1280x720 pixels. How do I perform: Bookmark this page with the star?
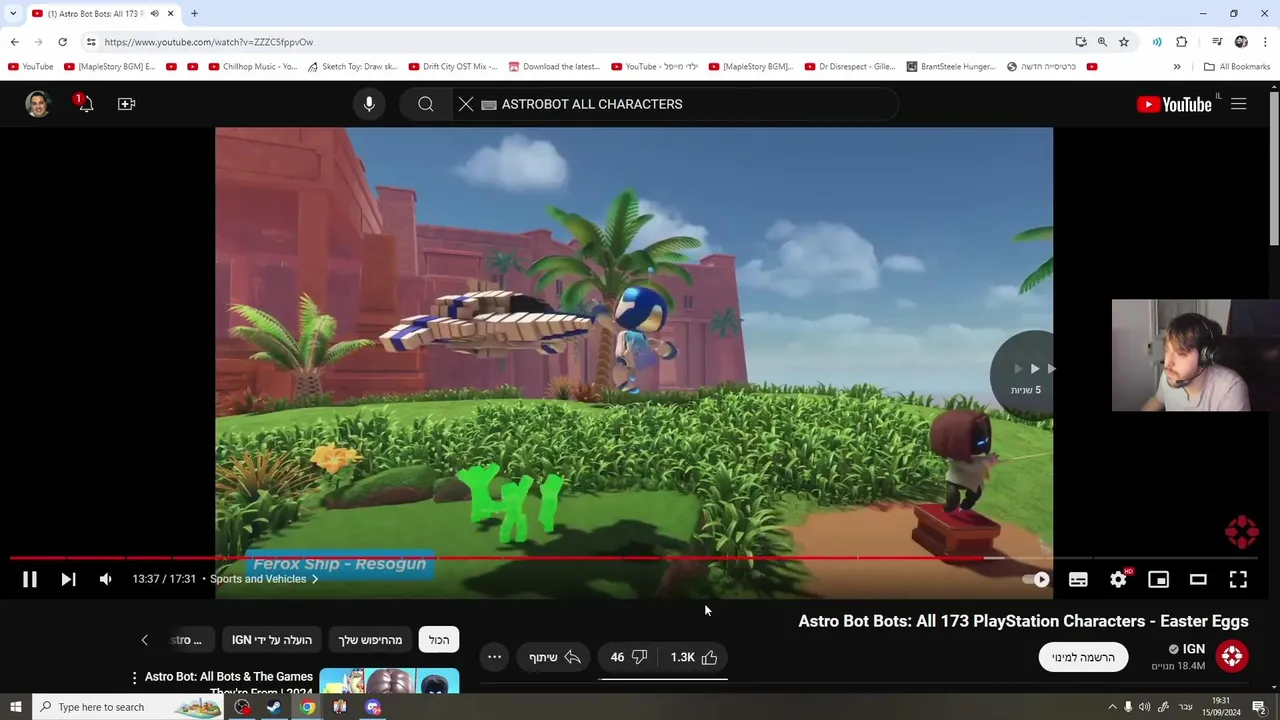pyautogui.click(x=1124, y=42)
